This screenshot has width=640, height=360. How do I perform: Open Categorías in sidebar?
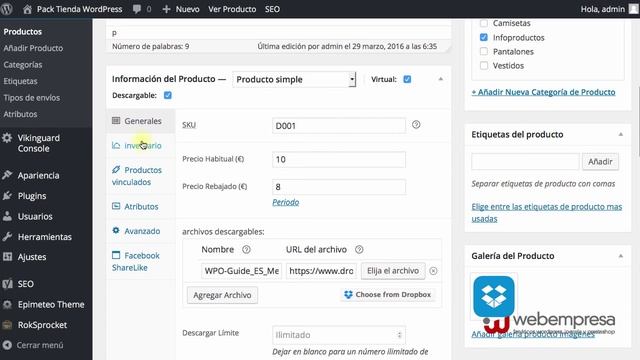click(23, 64)
